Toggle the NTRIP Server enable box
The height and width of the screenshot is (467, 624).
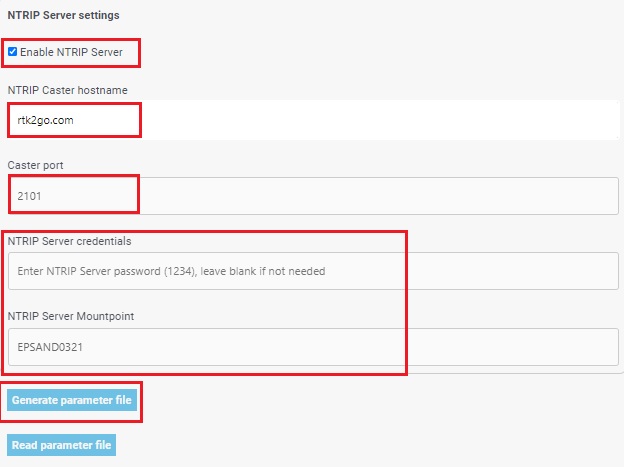(x=12, y=52)
